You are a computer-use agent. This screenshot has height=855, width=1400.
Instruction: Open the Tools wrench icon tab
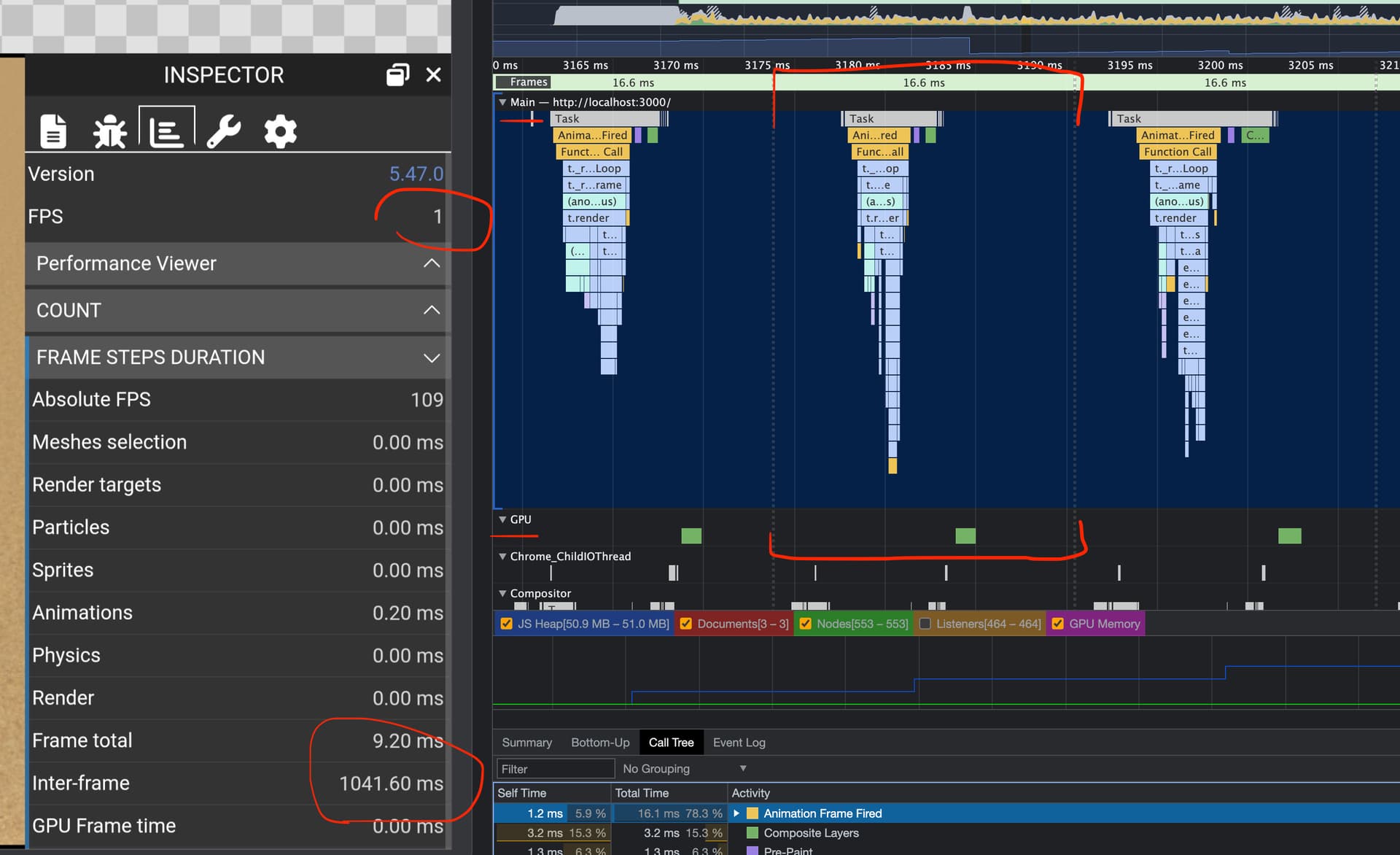[x=223, y=131]
